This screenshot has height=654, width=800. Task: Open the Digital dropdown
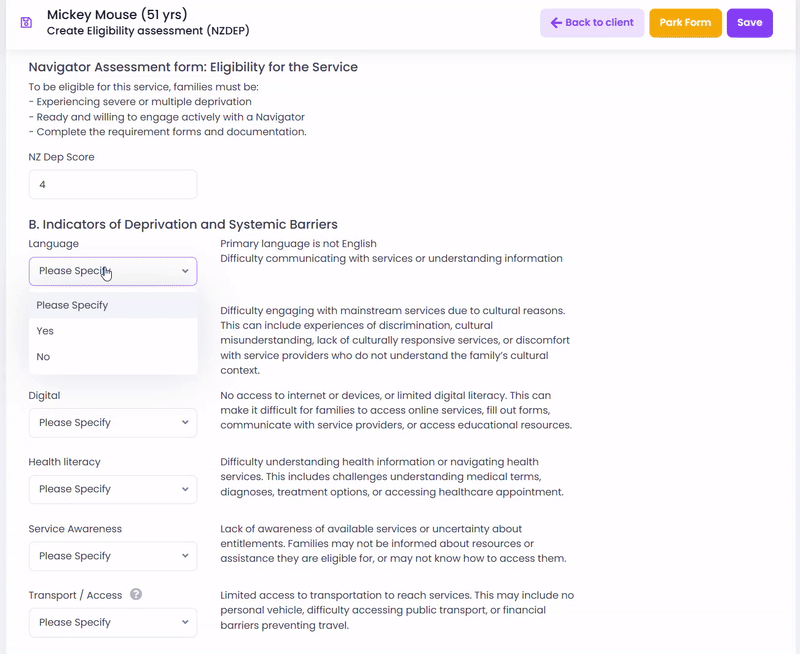click(113, 422)
